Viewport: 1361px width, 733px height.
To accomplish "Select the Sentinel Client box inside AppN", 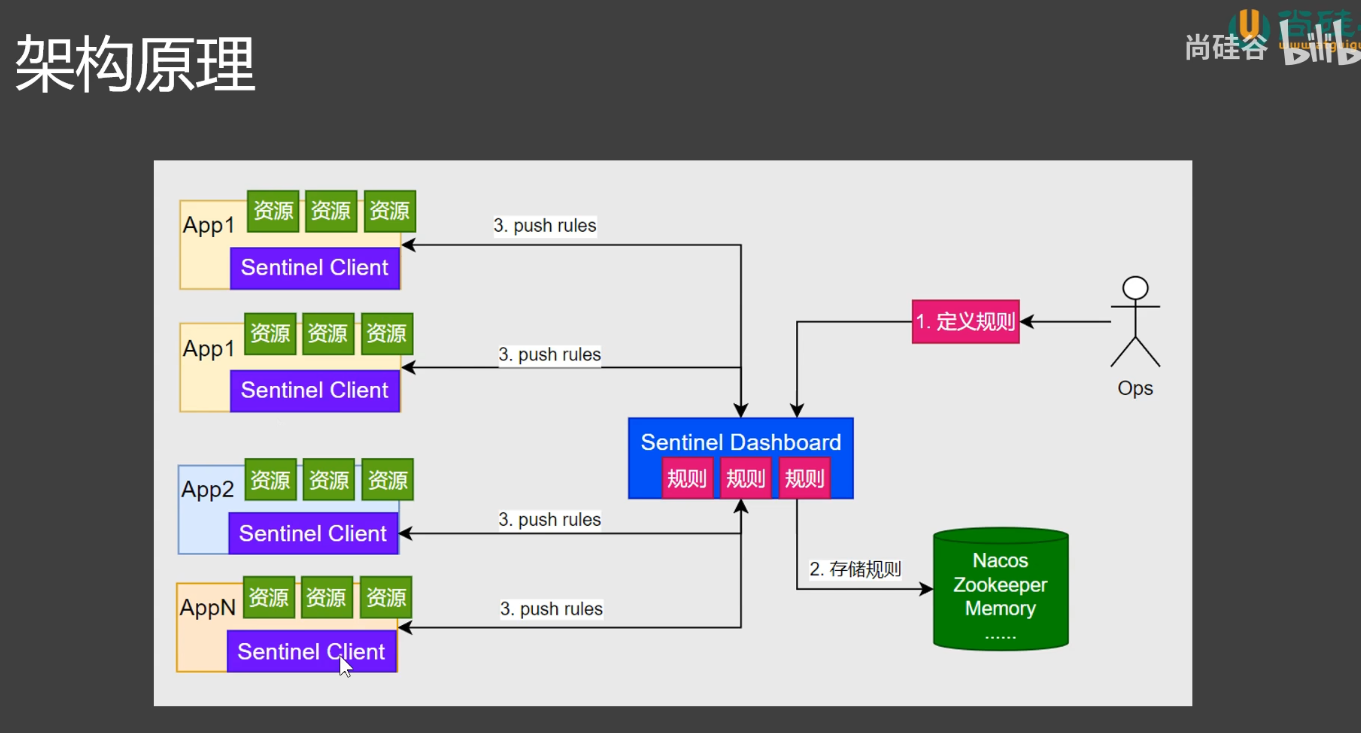I will (312, 652).
